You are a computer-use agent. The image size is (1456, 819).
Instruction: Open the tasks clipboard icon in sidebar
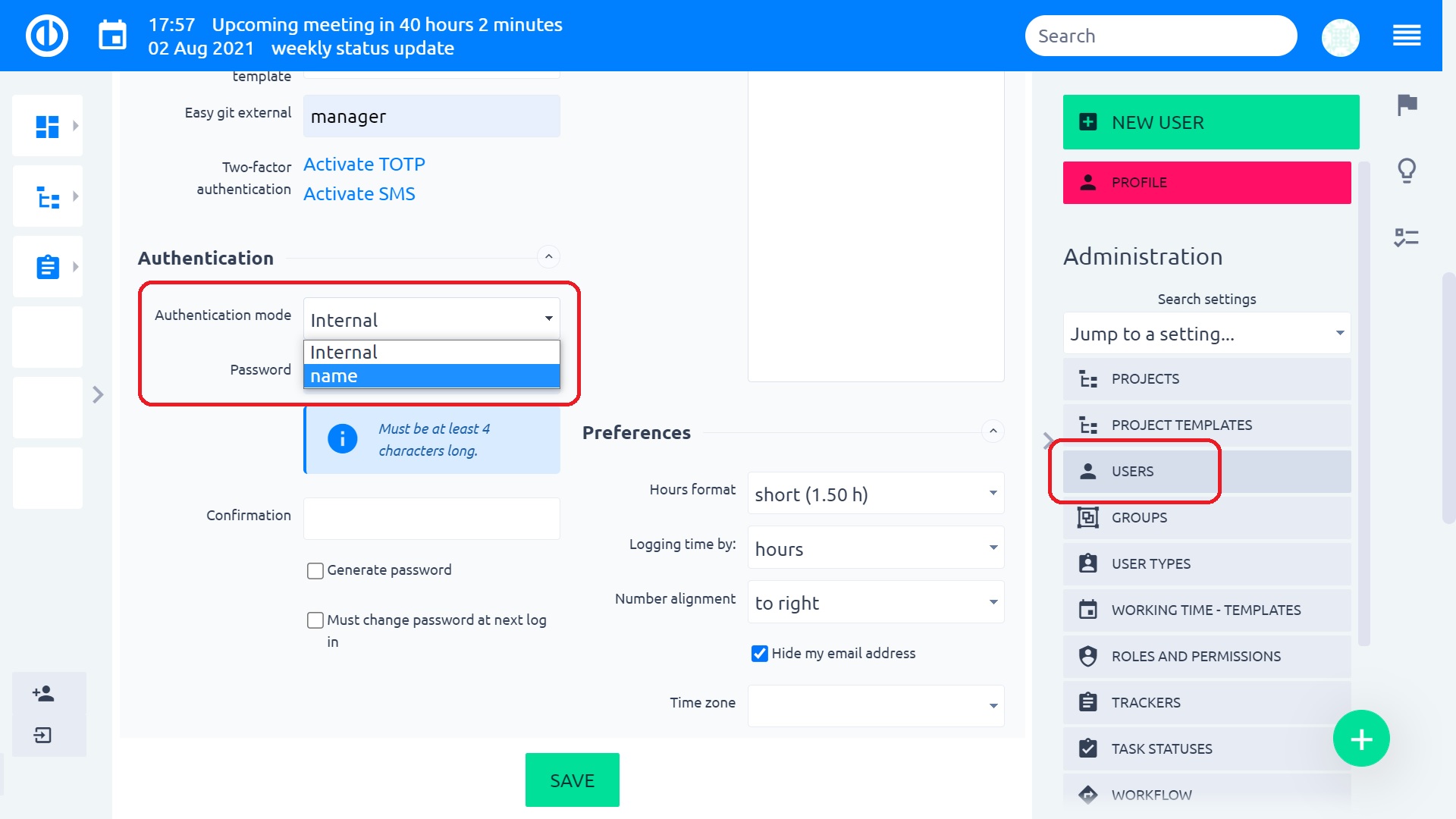(47, 265)
